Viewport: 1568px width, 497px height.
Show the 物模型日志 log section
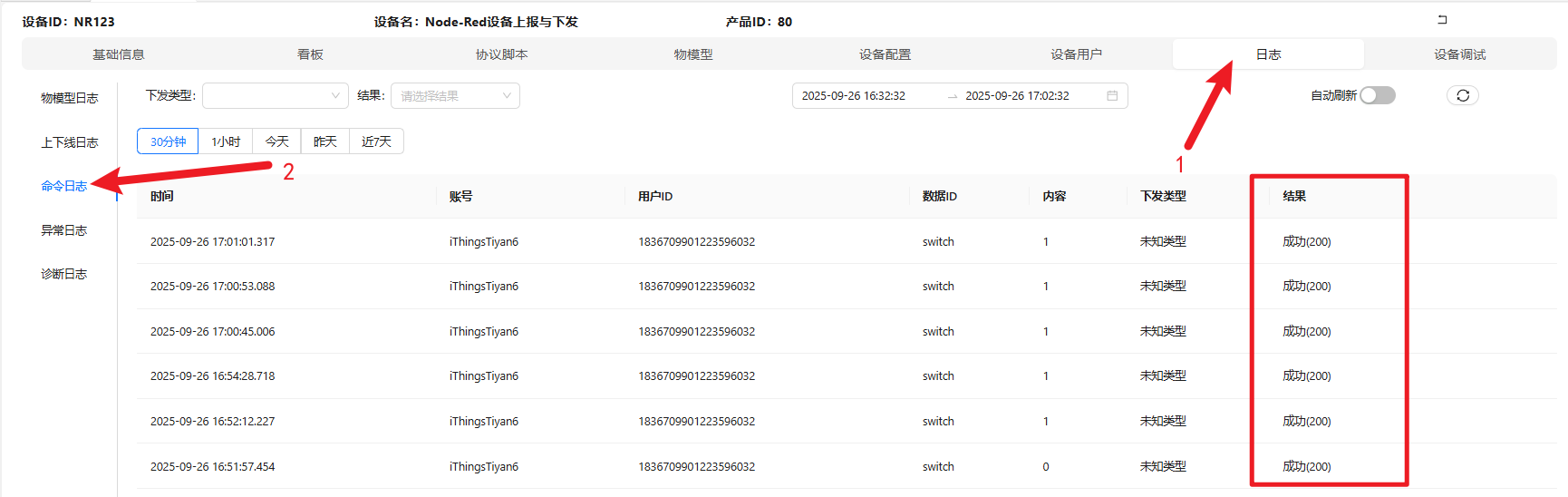[x=69, y=98]
